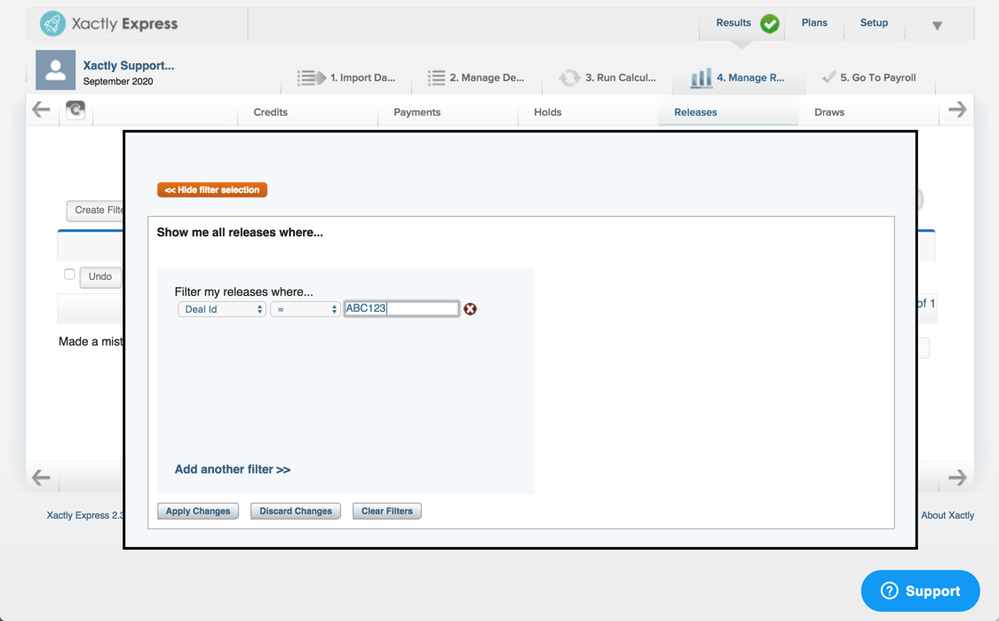Open the Results menu
The width and height of the screenshot is (999, 621).
[733, 23]
